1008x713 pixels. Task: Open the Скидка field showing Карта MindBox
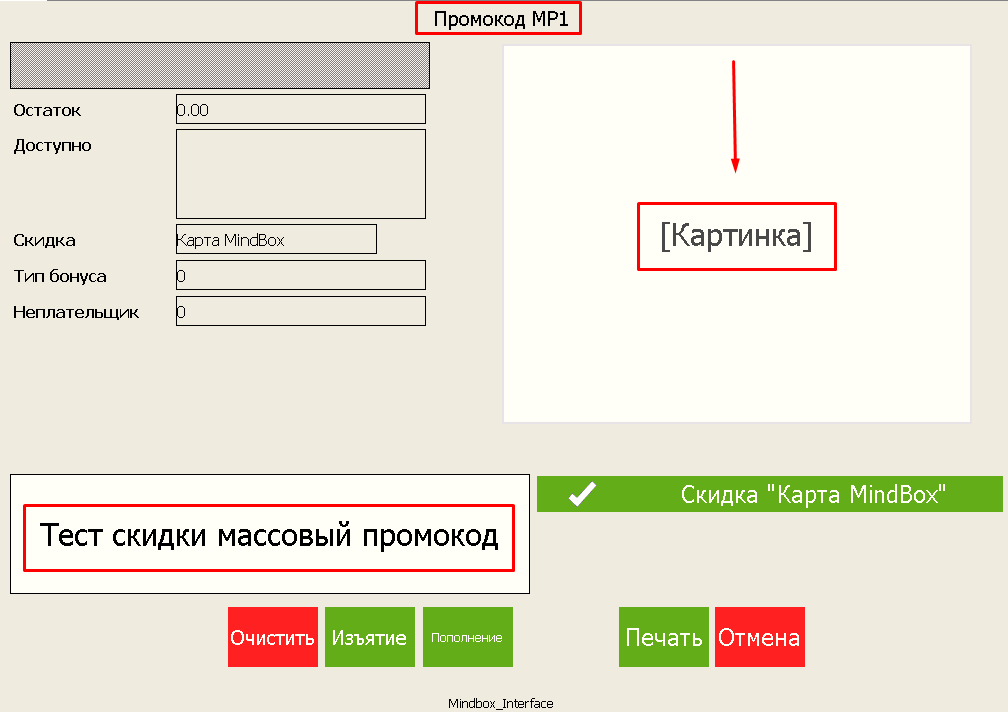[275, 239]
